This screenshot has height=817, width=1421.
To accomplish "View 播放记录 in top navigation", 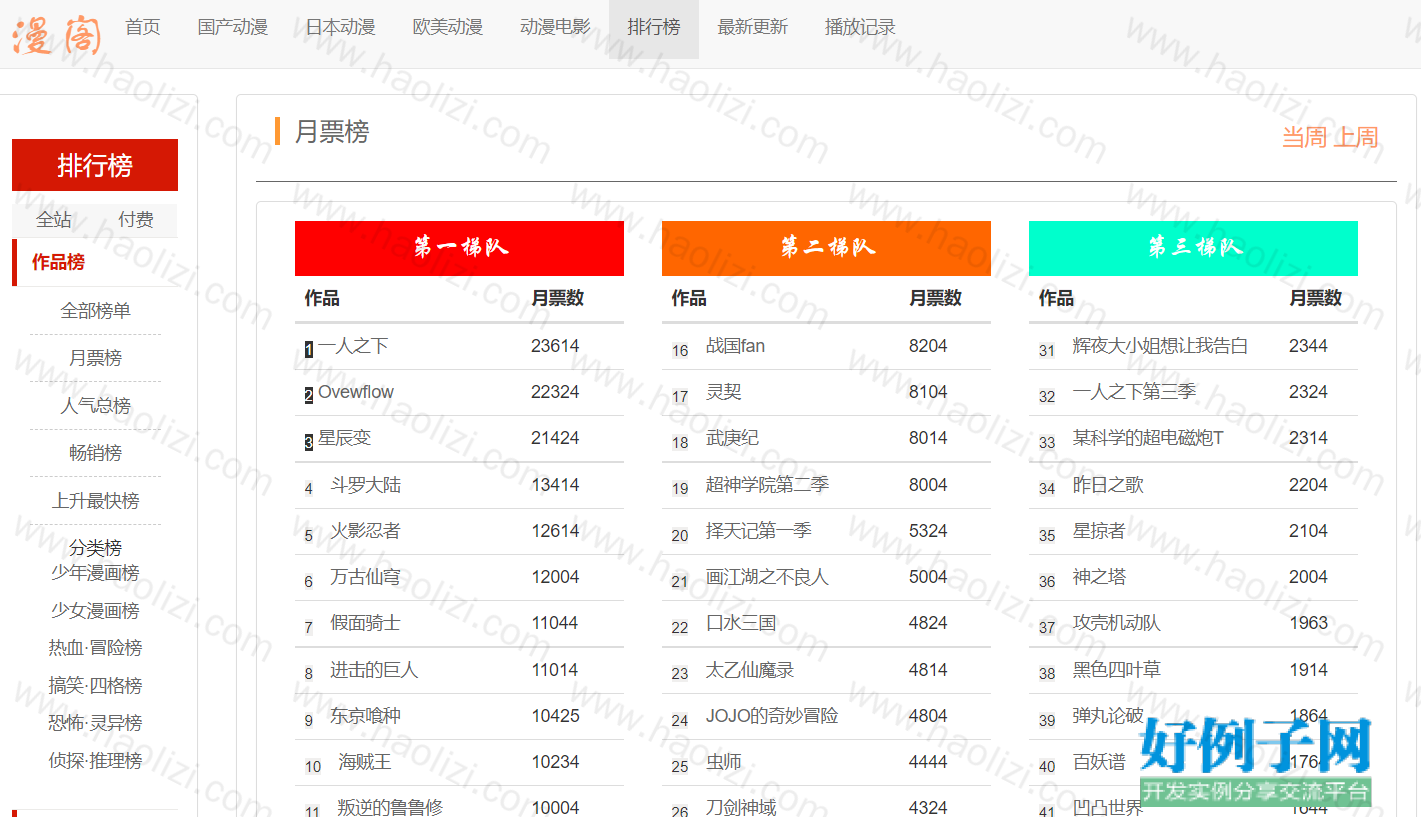I will click(x=860, y=27).
